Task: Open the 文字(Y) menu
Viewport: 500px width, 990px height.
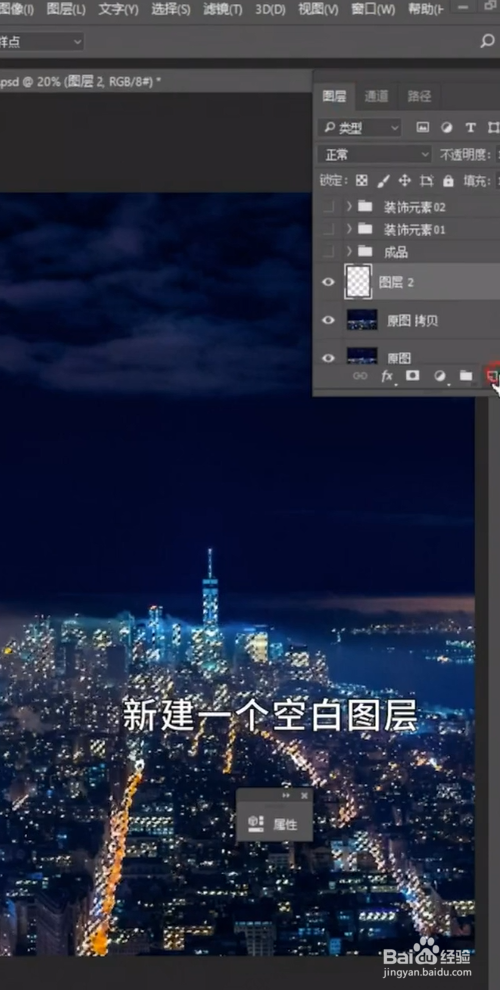Action: tap(118, 9)
